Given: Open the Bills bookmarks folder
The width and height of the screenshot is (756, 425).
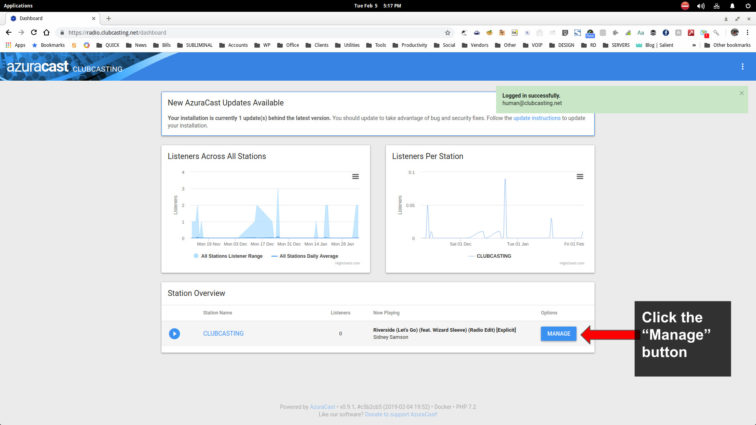Looking at the screenshot, I should 162,45.
